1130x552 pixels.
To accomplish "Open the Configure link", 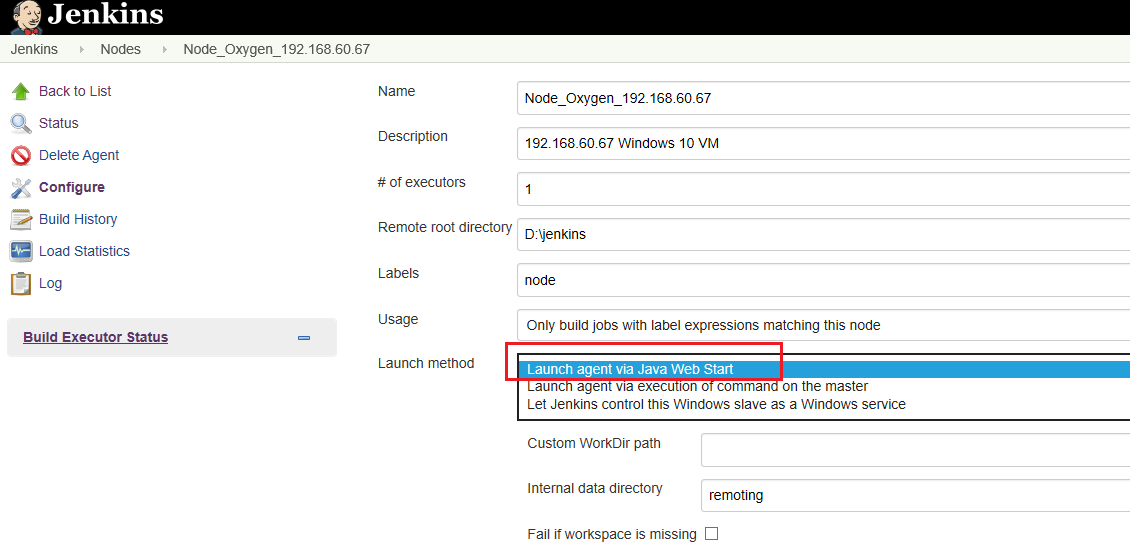I will pos(71,187).
